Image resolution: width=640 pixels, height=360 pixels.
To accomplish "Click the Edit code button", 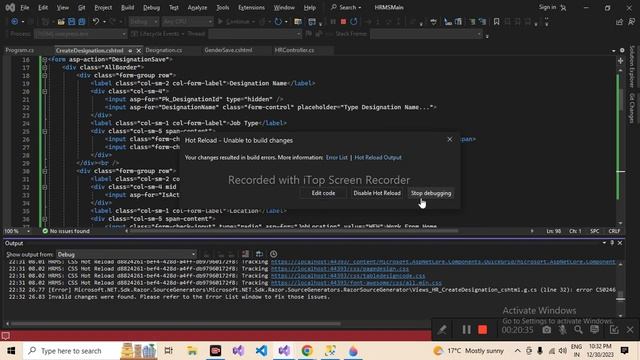I will pos(323,193).
